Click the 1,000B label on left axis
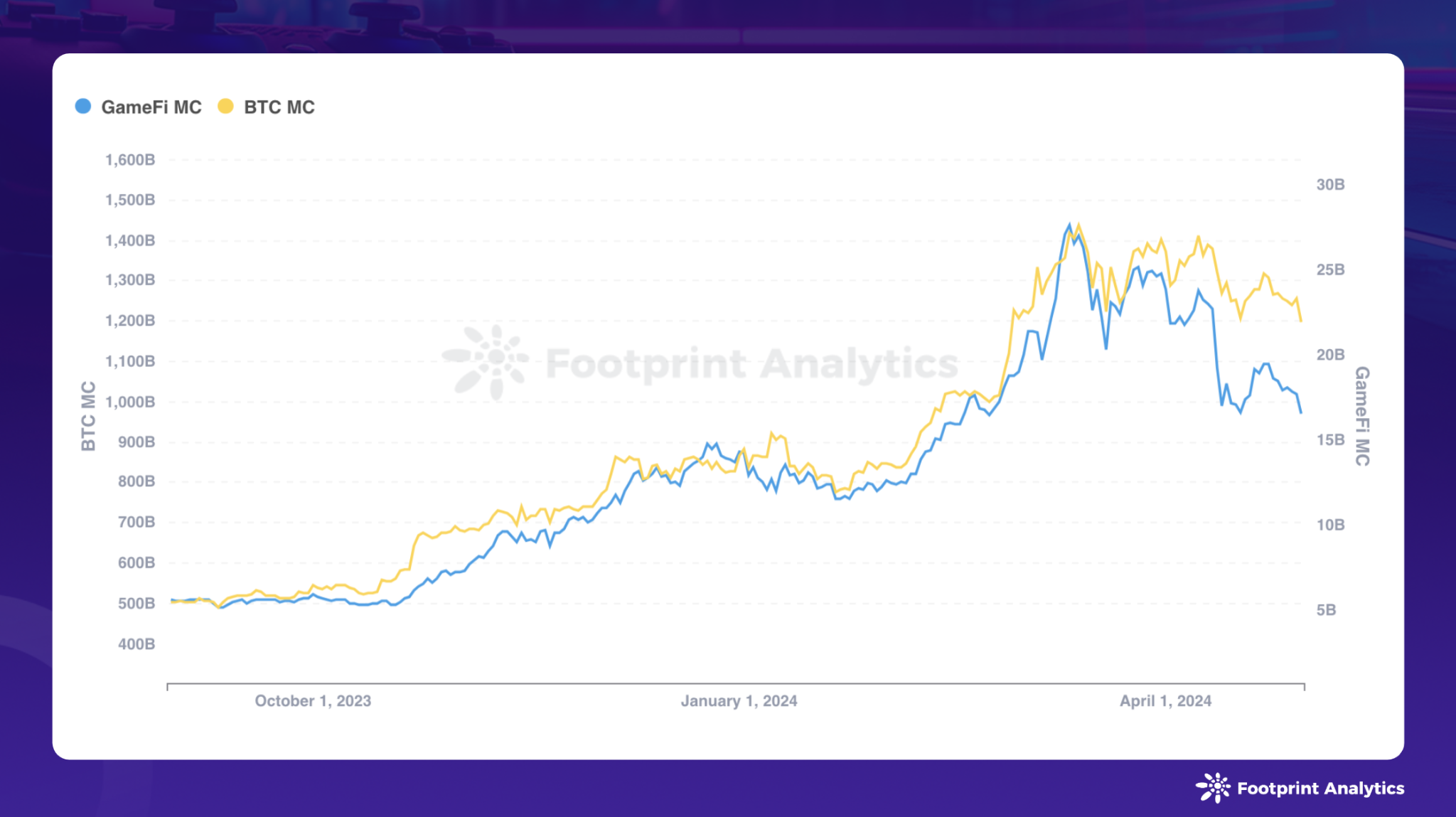The image size is (1456, 817). click(x=130, y=402)
